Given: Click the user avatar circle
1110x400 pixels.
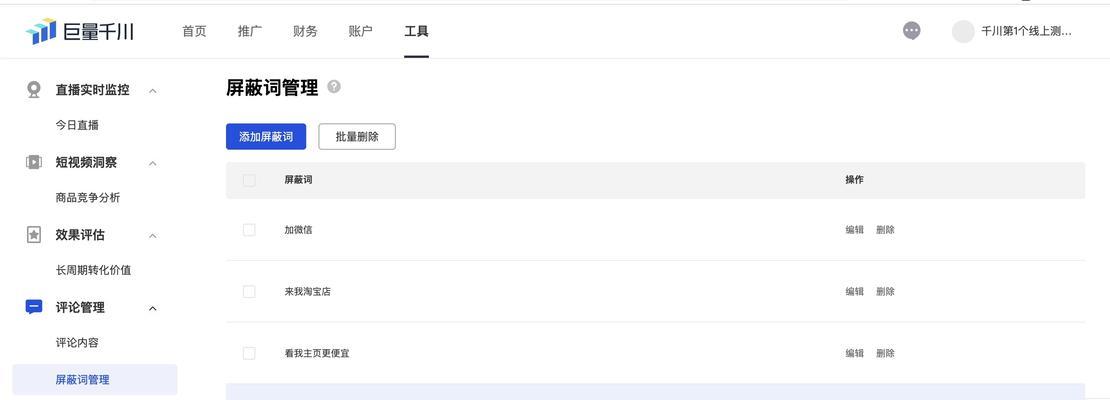Looking at the screenshot, I should (x=963, y=31).
